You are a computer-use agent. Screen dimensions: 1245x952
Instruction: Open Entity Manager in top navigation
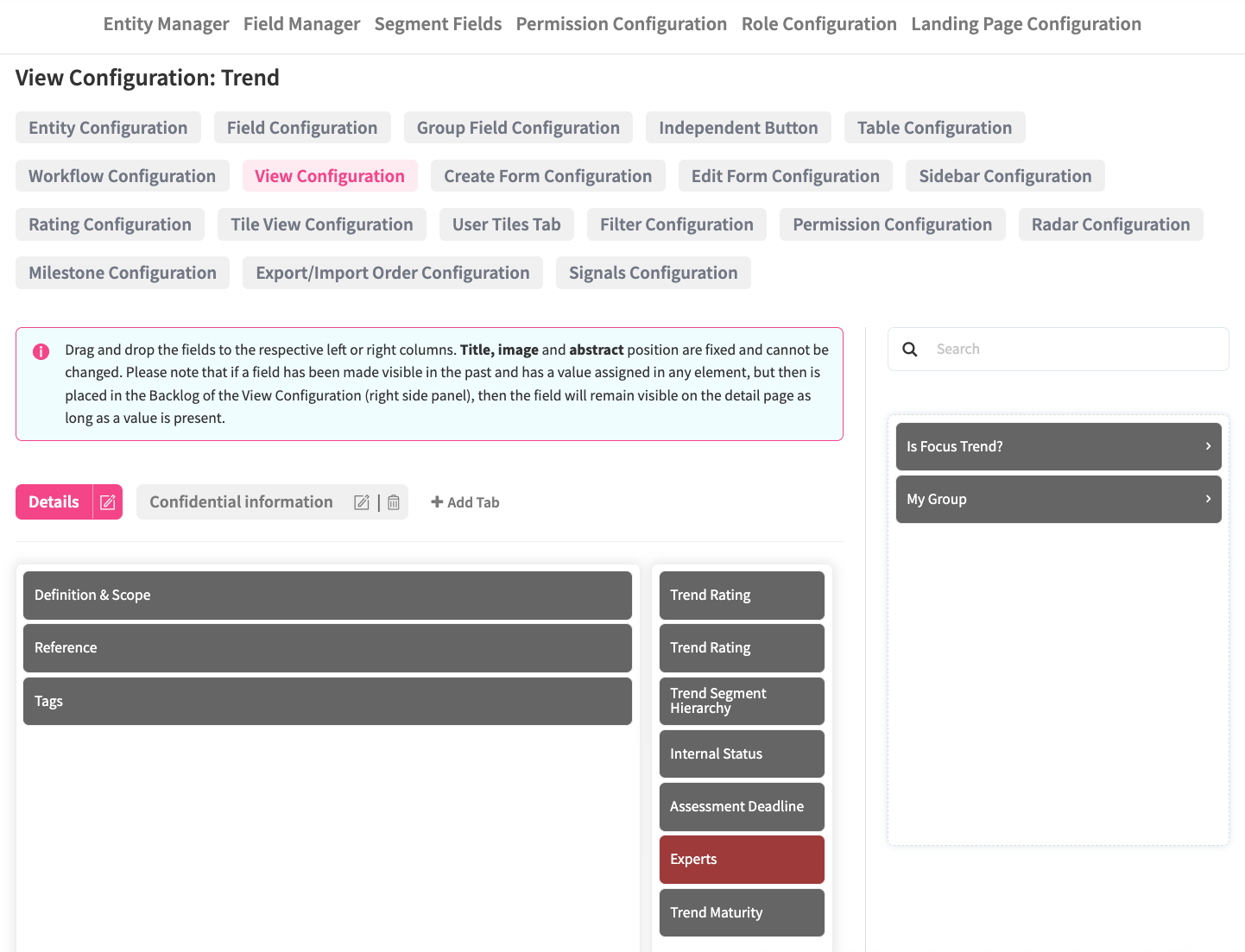coord(166,24)
